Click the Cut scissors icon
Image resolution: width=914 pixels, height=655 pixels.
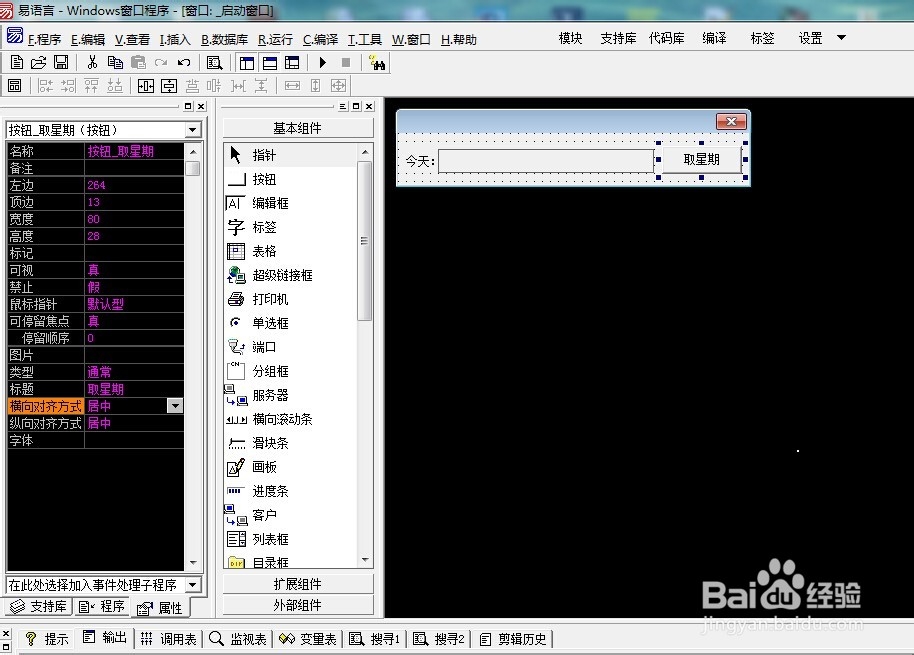point(92,62)
